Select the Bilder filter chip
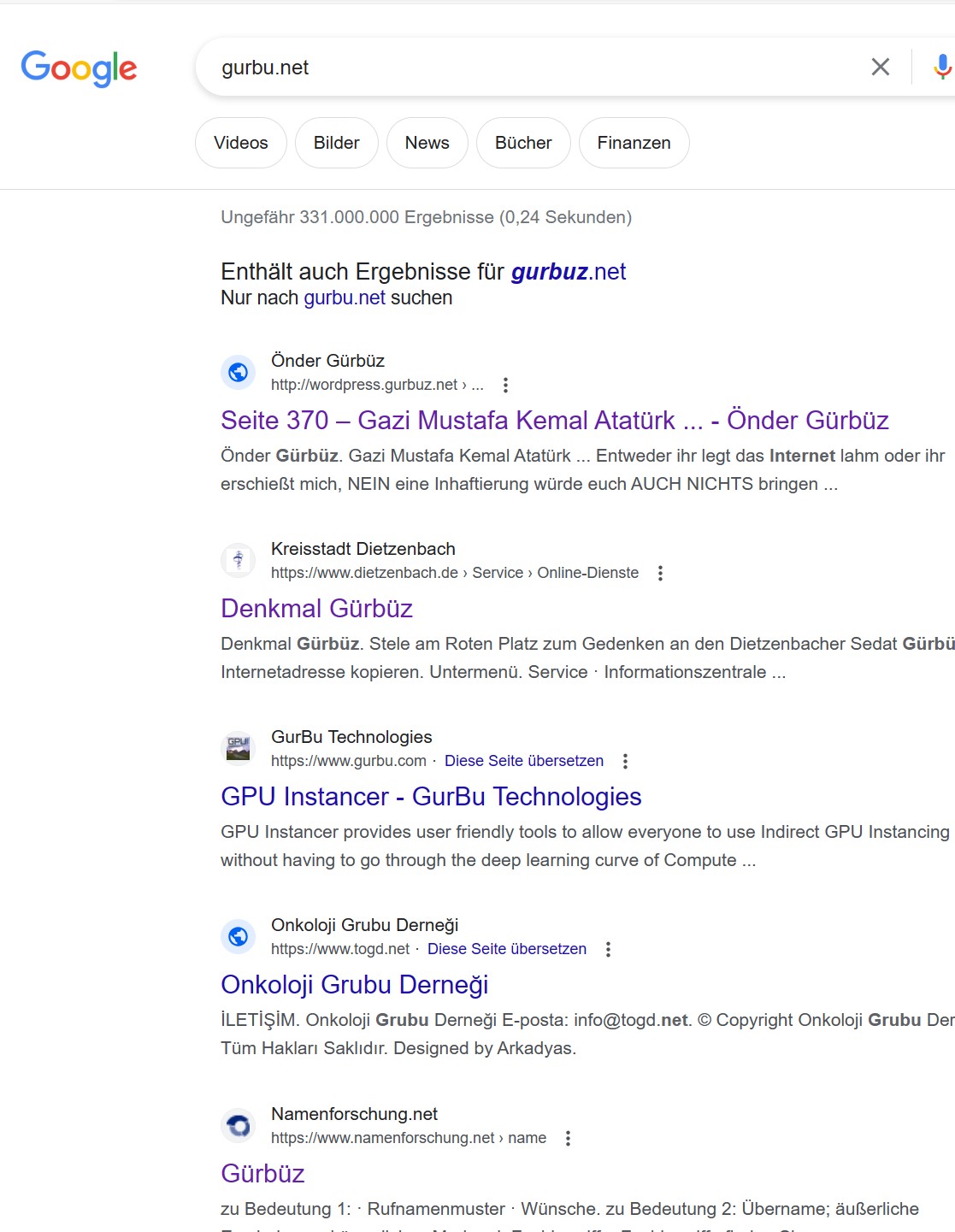 pos(337,143)
